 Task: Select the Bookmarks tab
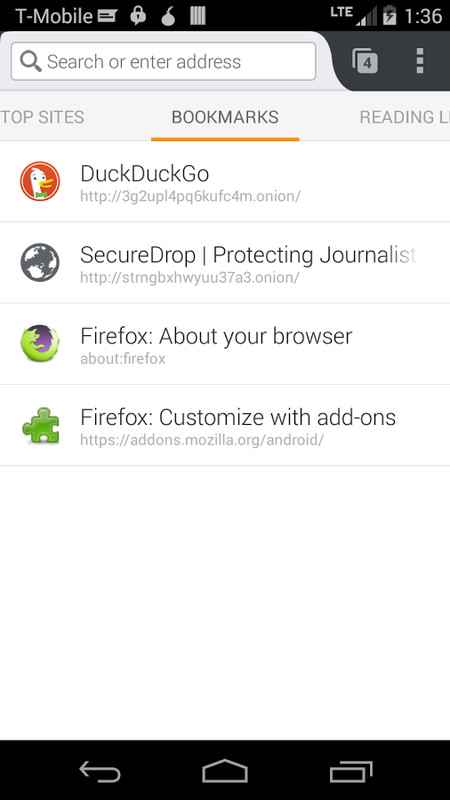pos(225,117)
